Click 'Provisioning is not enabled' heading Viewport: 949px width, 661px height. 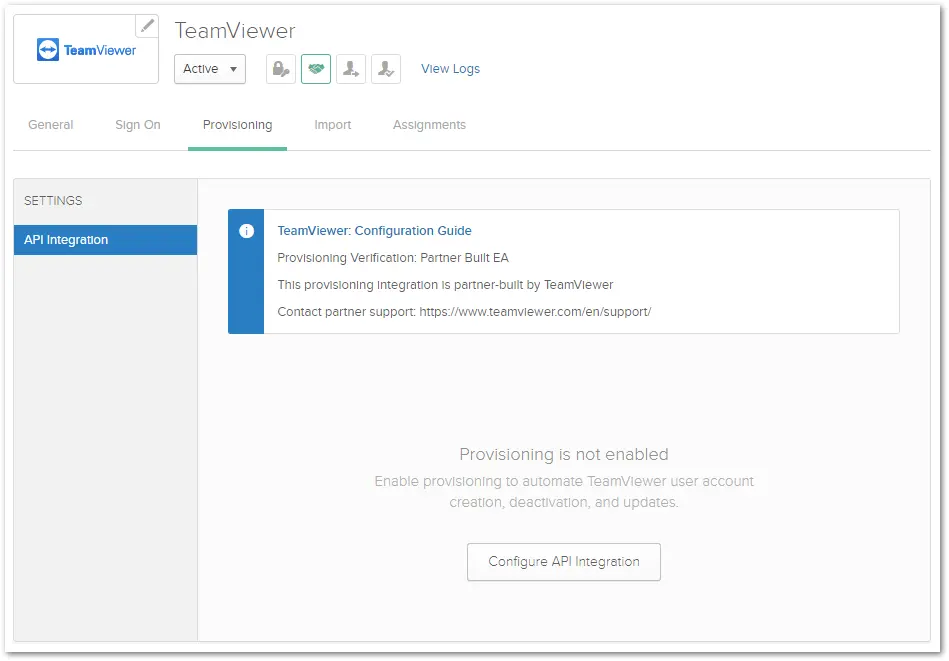[563, 454]
